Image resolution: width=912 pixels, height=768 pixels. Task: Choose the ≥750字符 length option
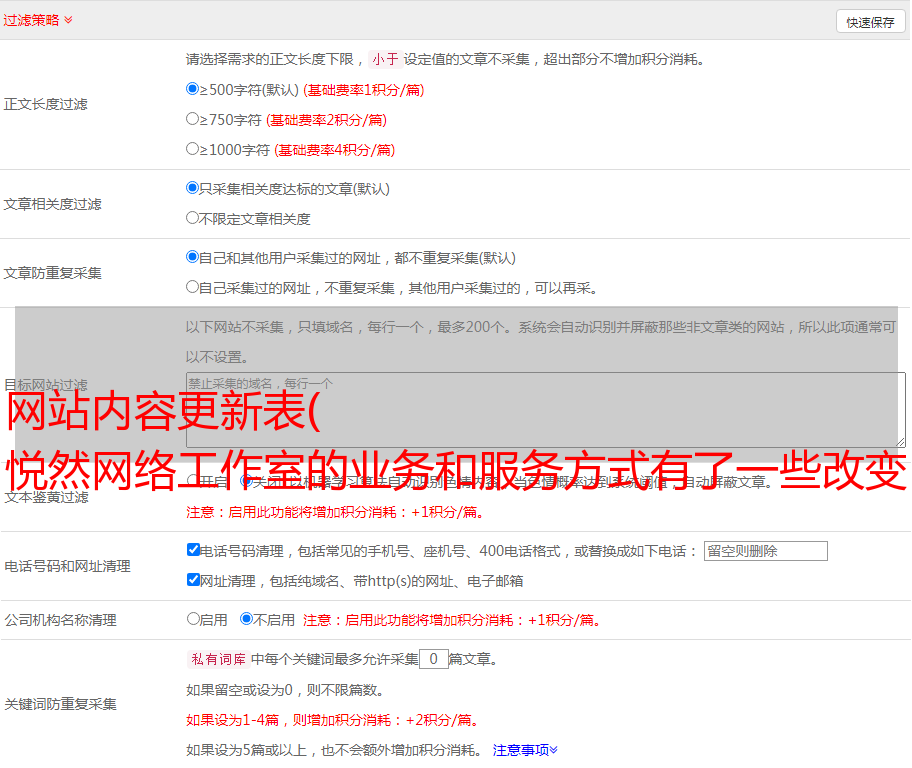[192, 119]
